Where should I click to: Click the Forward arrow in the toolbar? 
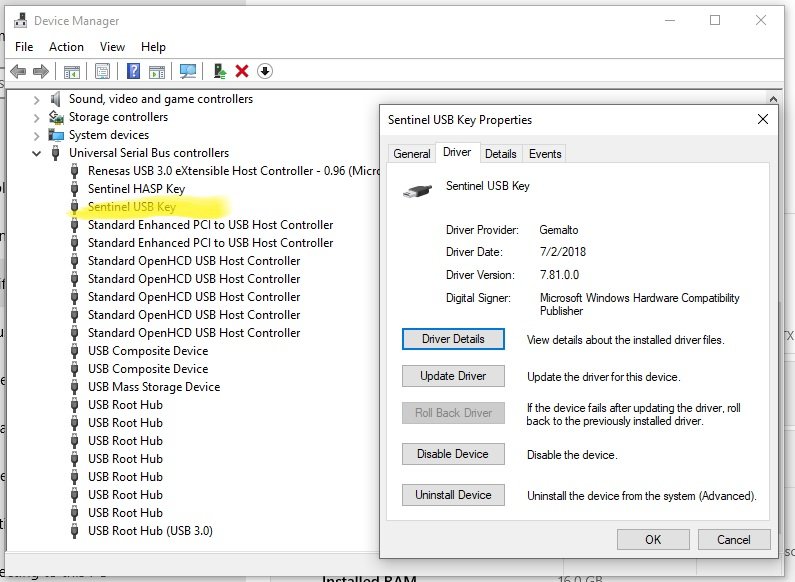point(41,71)
